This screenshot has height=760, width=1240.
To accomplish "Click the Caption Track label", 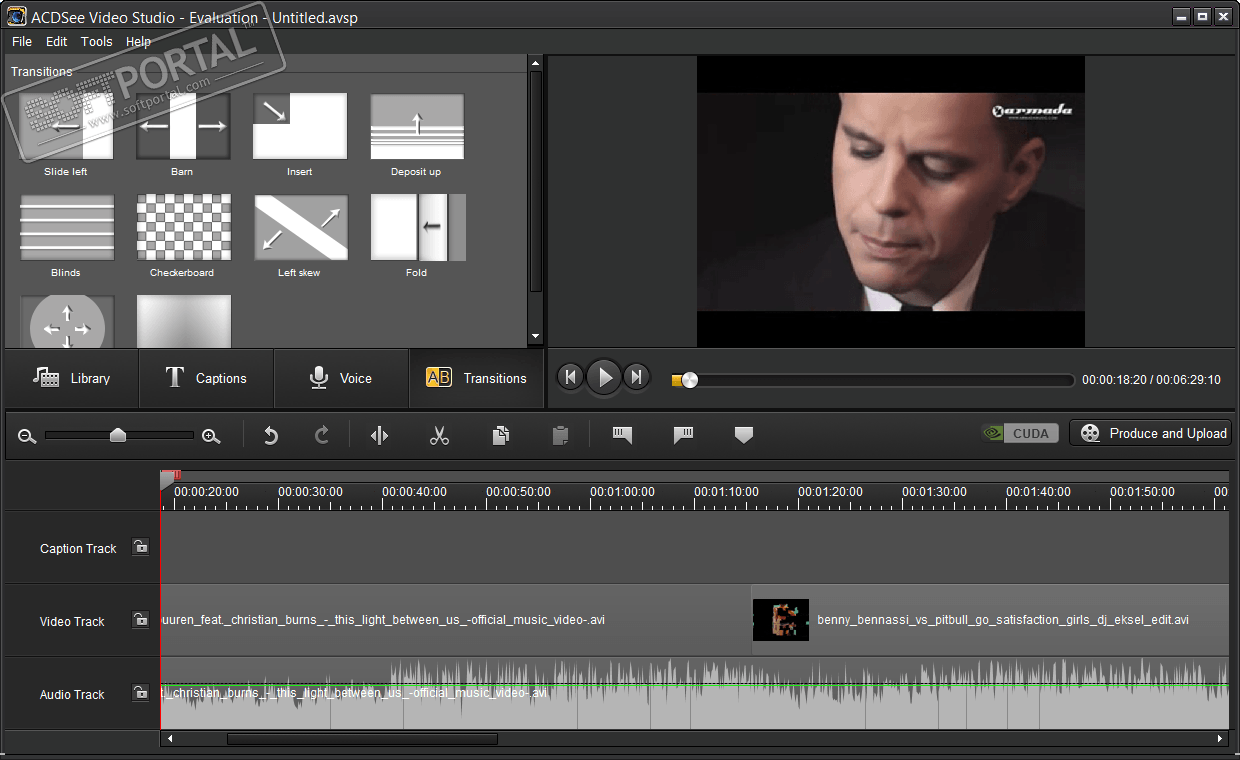I will pos(78,549).
